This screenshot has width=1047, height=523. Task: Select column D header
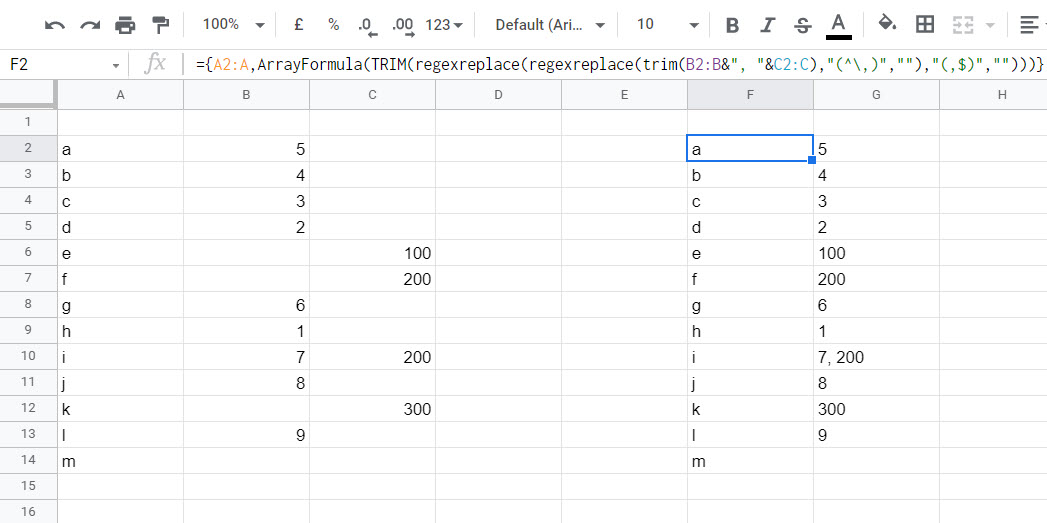tap(498, 95)
